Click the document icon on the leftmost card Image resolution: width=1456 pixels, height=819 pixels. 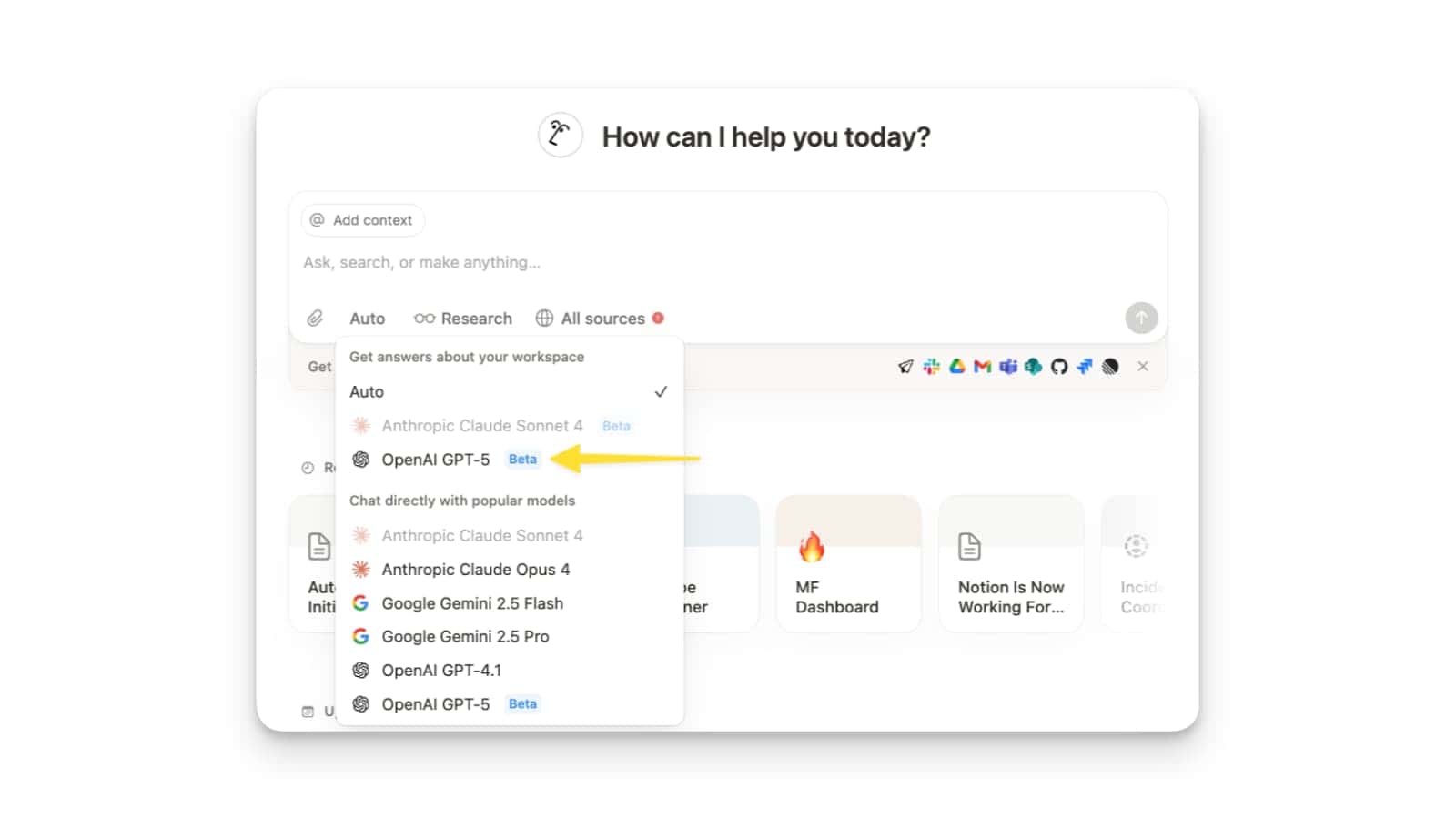point(318,546)
